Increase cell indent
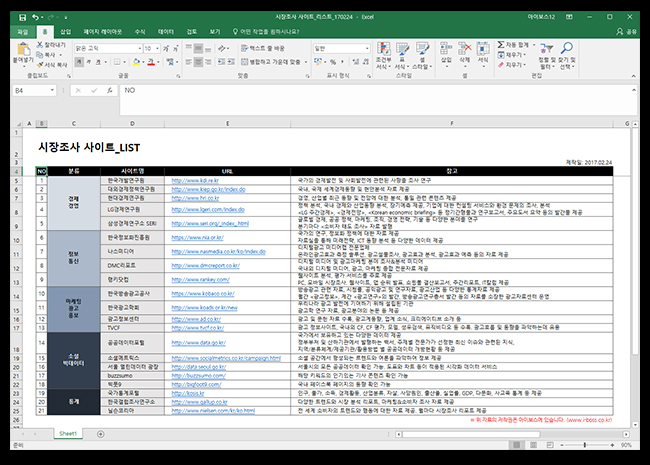Screen dimensions: 650x465 (231, 62)
